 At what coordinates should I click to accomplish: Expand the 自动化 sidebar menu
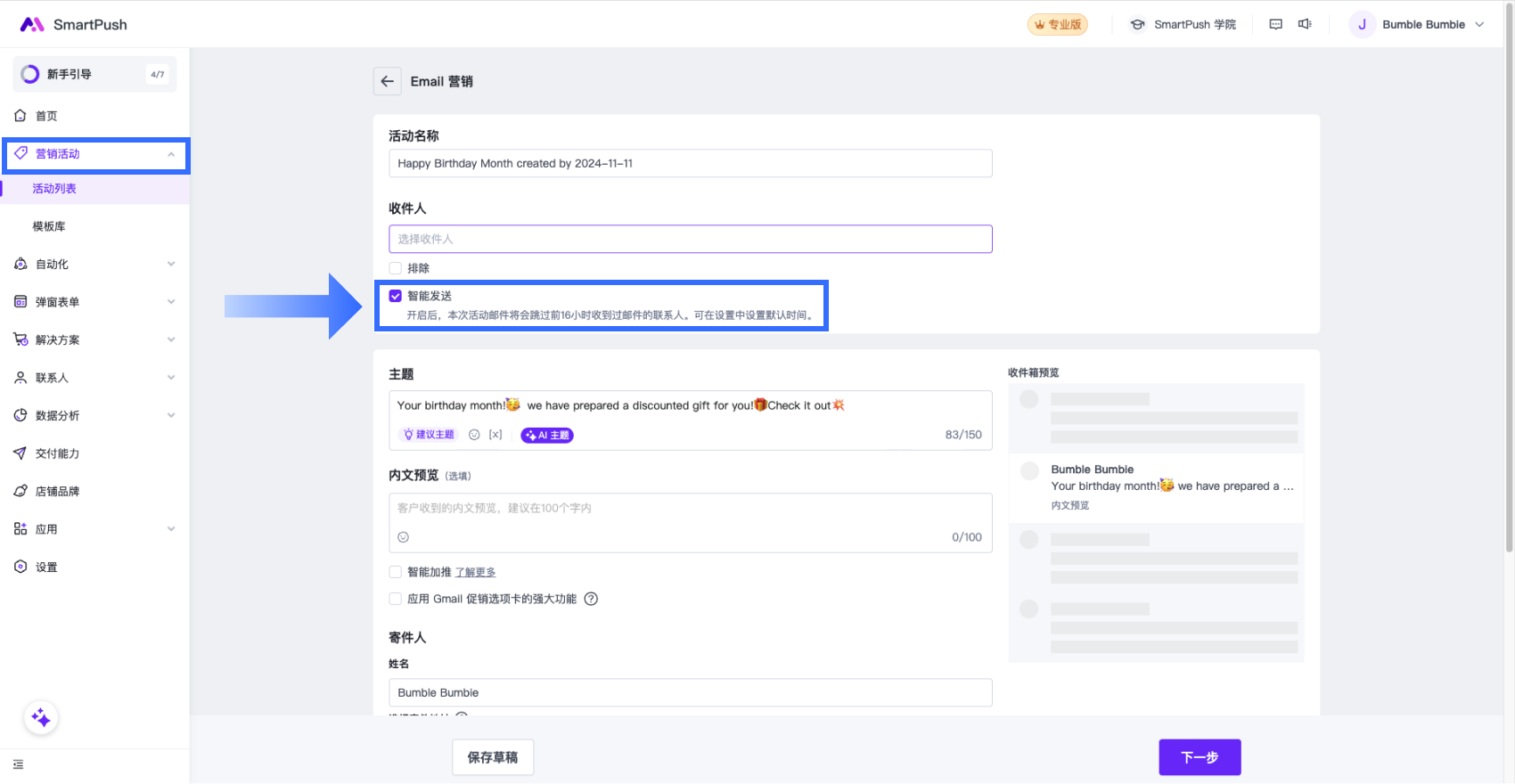[x=94, y=264]
